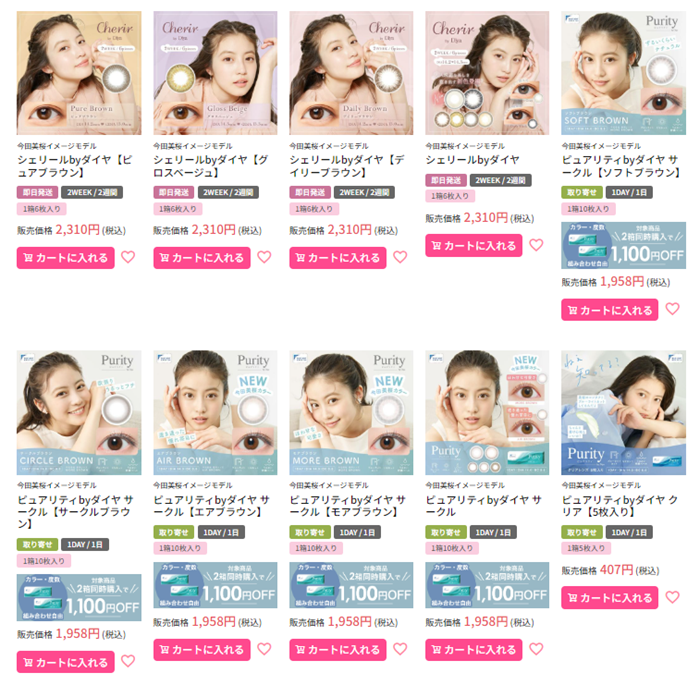Viewport: 700px width, 685px height.
Task: View the Purity Clear blue product thumbnail
Action: 623,413
